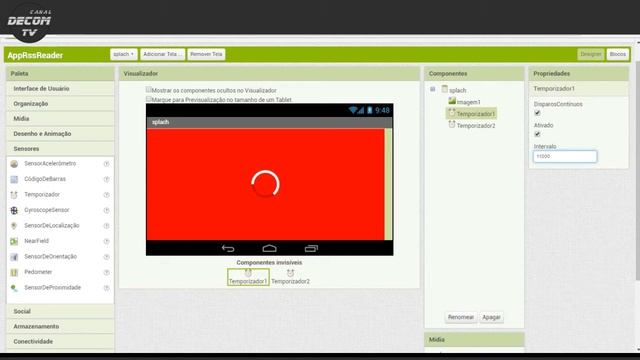Open help for SensorDeLocalização

click(x=106, y=226)
